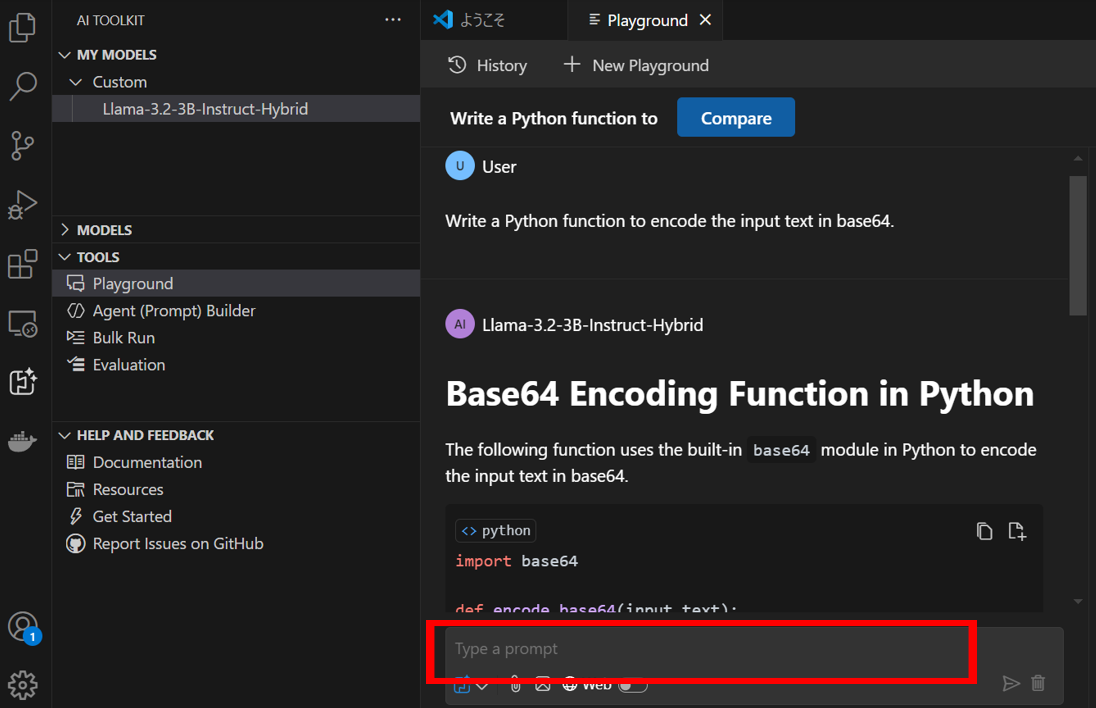The image size is (1096, 708).
Task: Click the blue prompt options icon
Action: pos(462,685)
